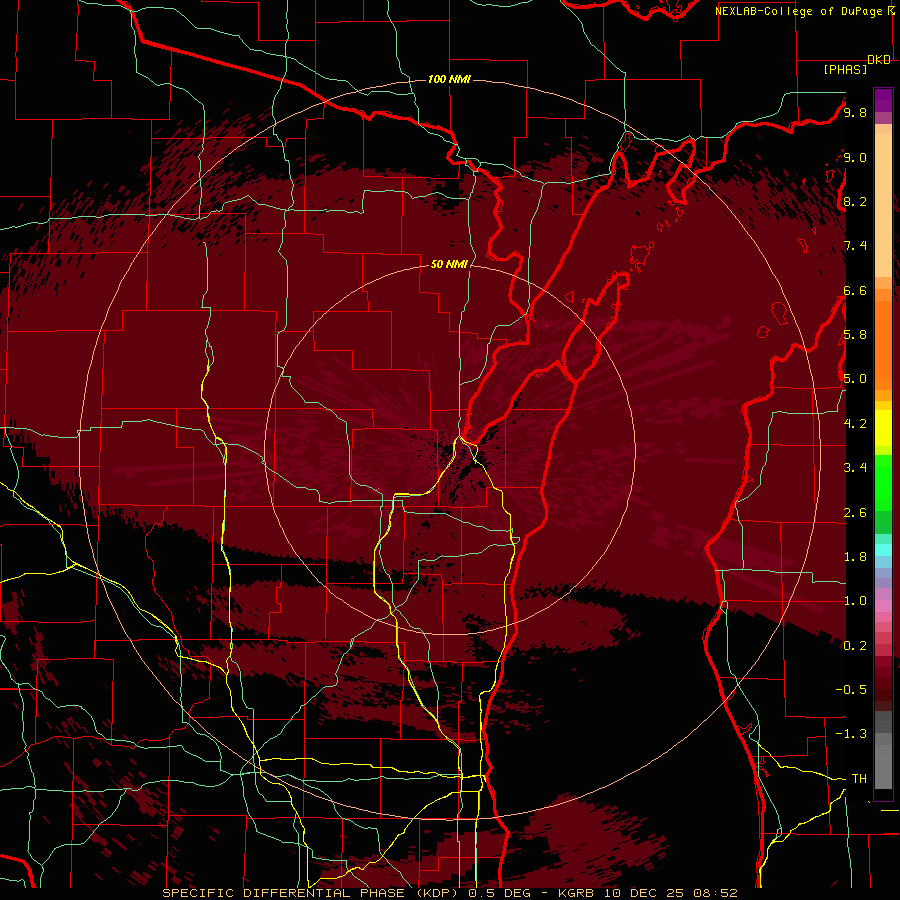Click the DKD label above the color bar

(x=879, y=60)
